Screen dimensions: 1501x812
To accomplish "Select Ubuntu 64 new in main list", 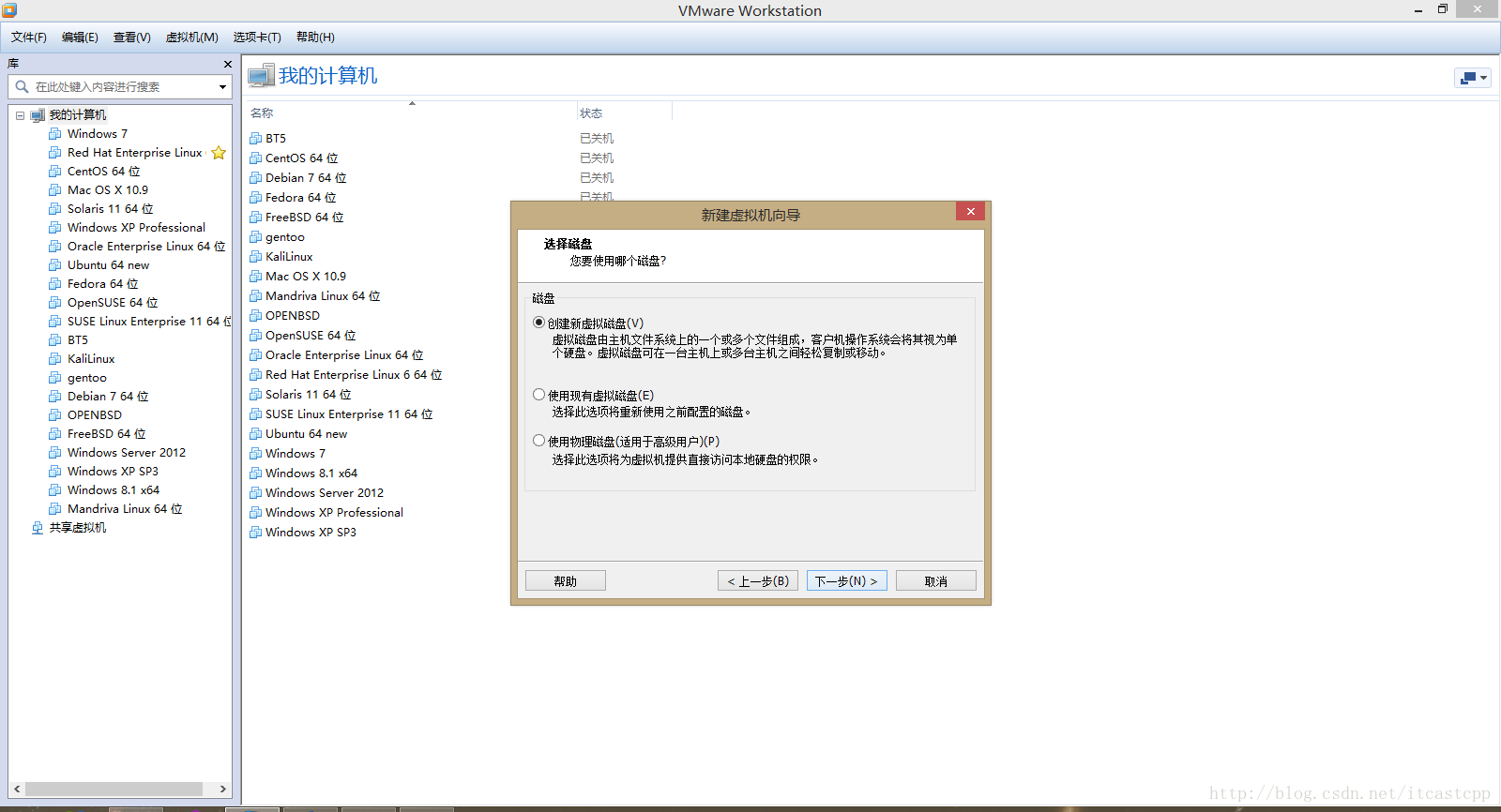I will (307, 434).
